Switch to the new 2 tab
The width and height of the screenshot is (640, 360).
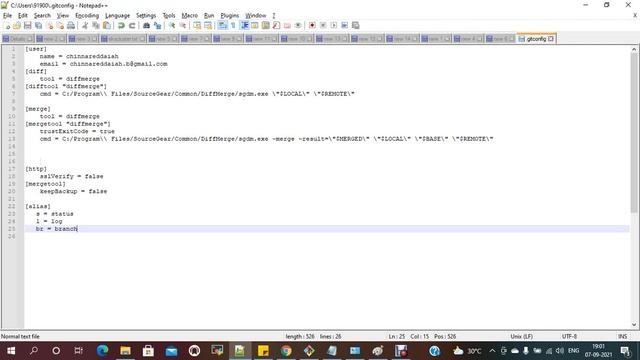pos(51,39)
